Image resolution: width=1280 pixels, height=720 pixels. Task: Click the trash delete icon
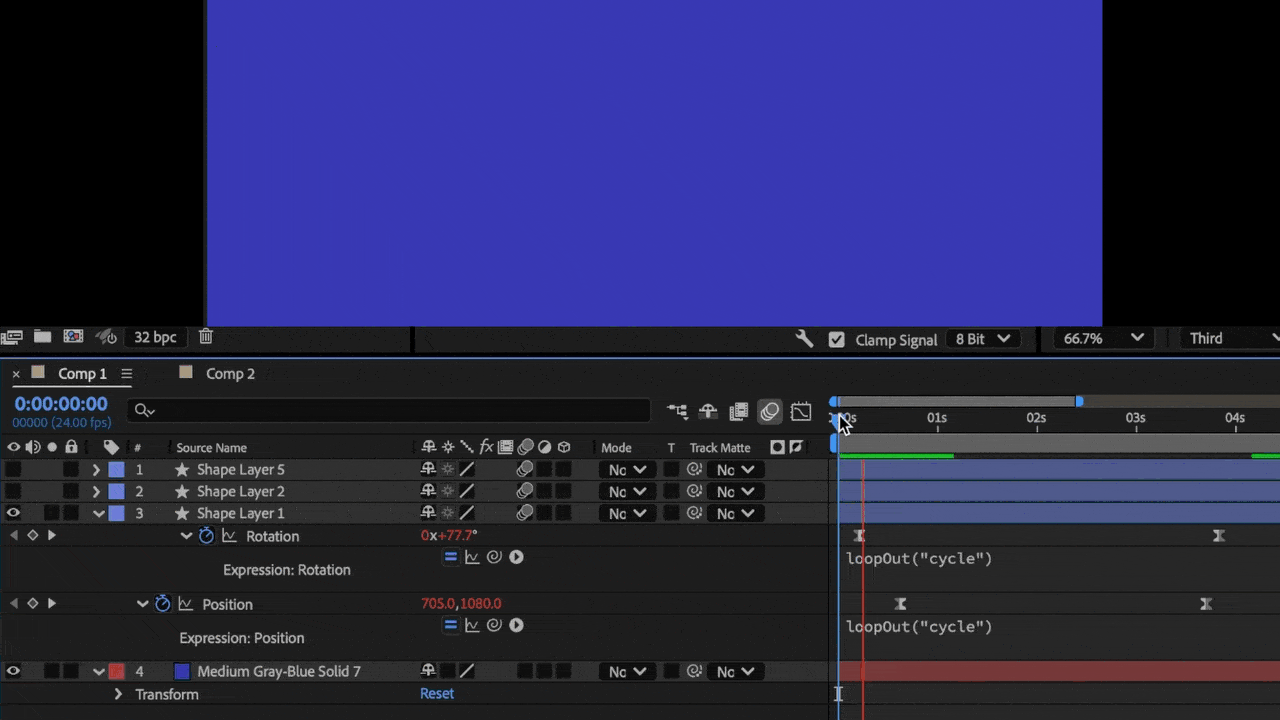(205, 337)
